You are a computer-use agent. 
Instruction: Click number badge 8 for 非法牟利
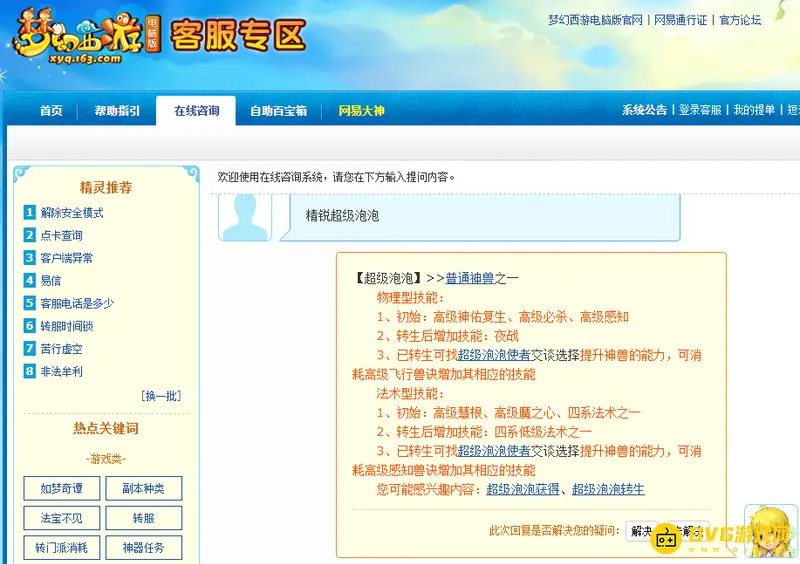pos(30,371)
